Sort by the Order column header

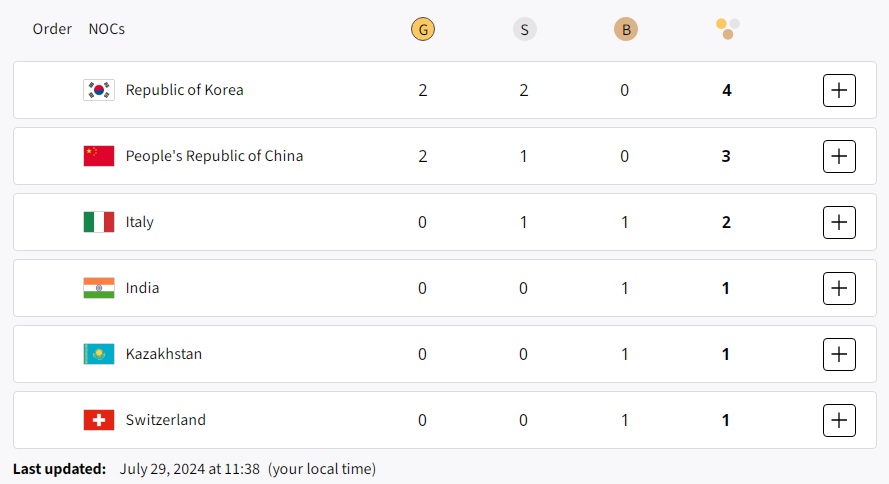[52, 29]
